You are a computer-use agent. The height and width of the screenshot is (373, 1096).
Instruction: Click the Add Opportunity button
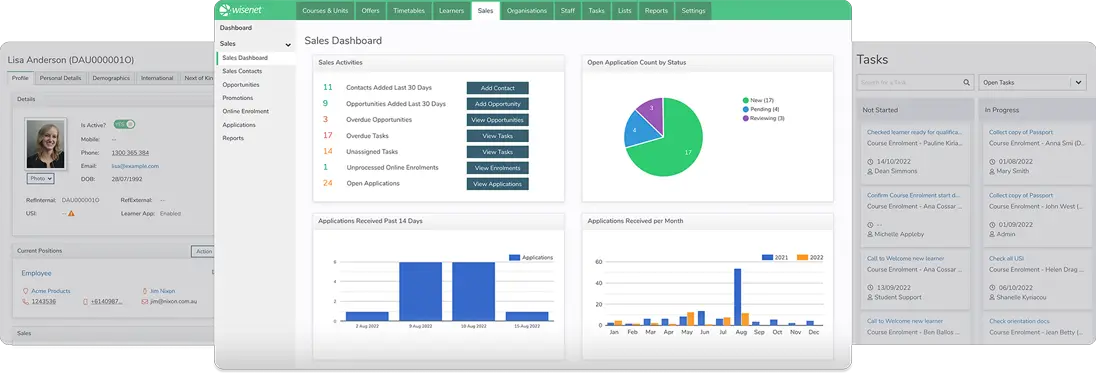[x=498, y=104]
